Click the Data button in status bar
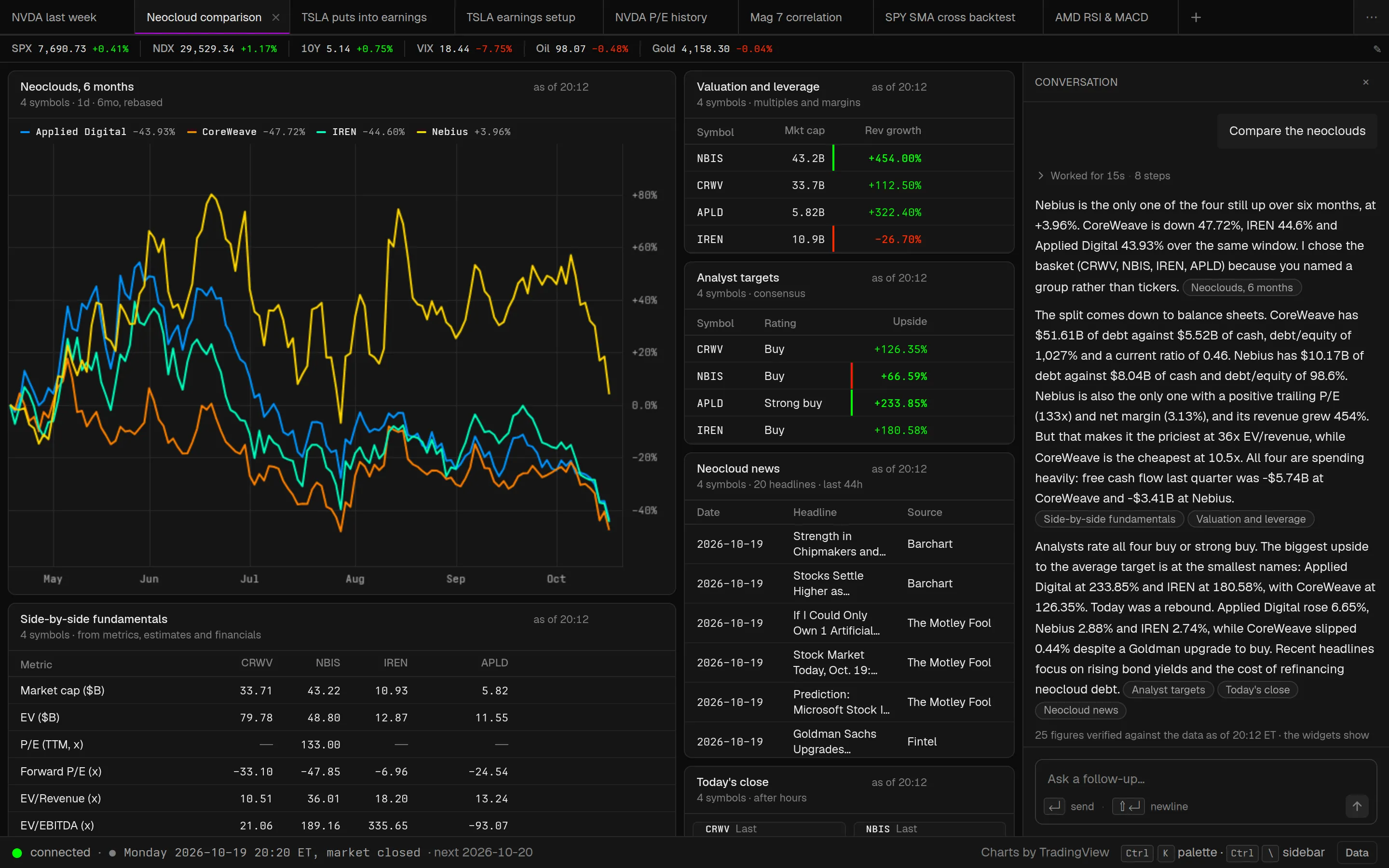 coord(1357,853)
